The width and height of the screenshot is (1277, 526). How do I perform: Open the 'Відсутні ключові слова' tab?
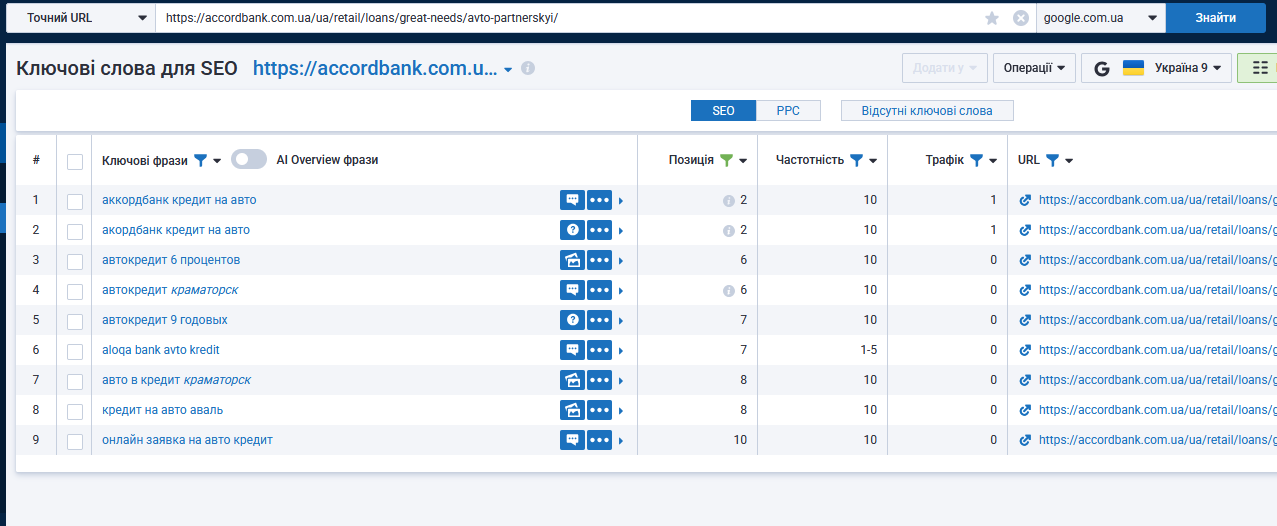coord(927,111)
